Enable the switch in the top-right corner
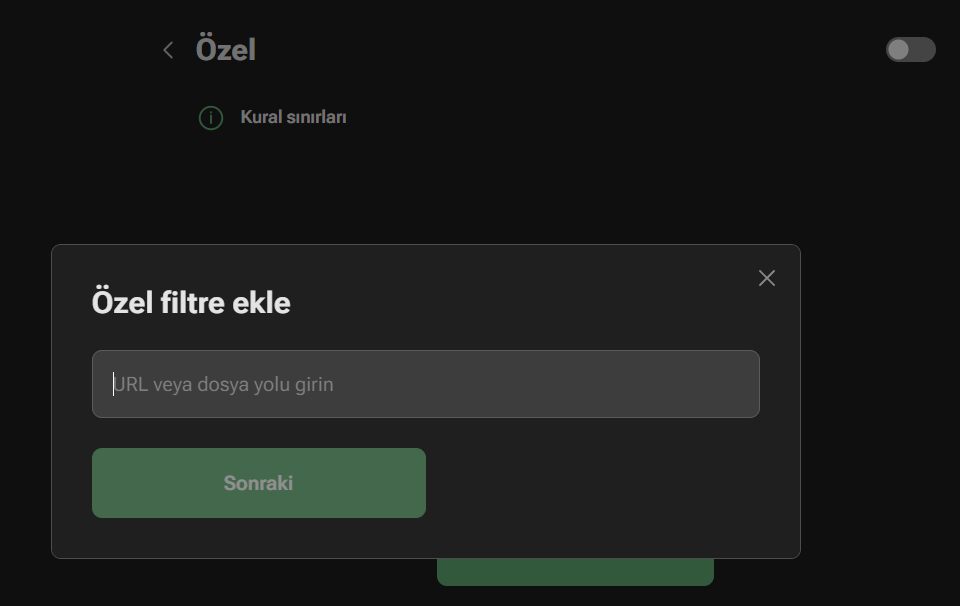Image resolution: width=960 pixels, height=606 pixels. tap(910, 50)
